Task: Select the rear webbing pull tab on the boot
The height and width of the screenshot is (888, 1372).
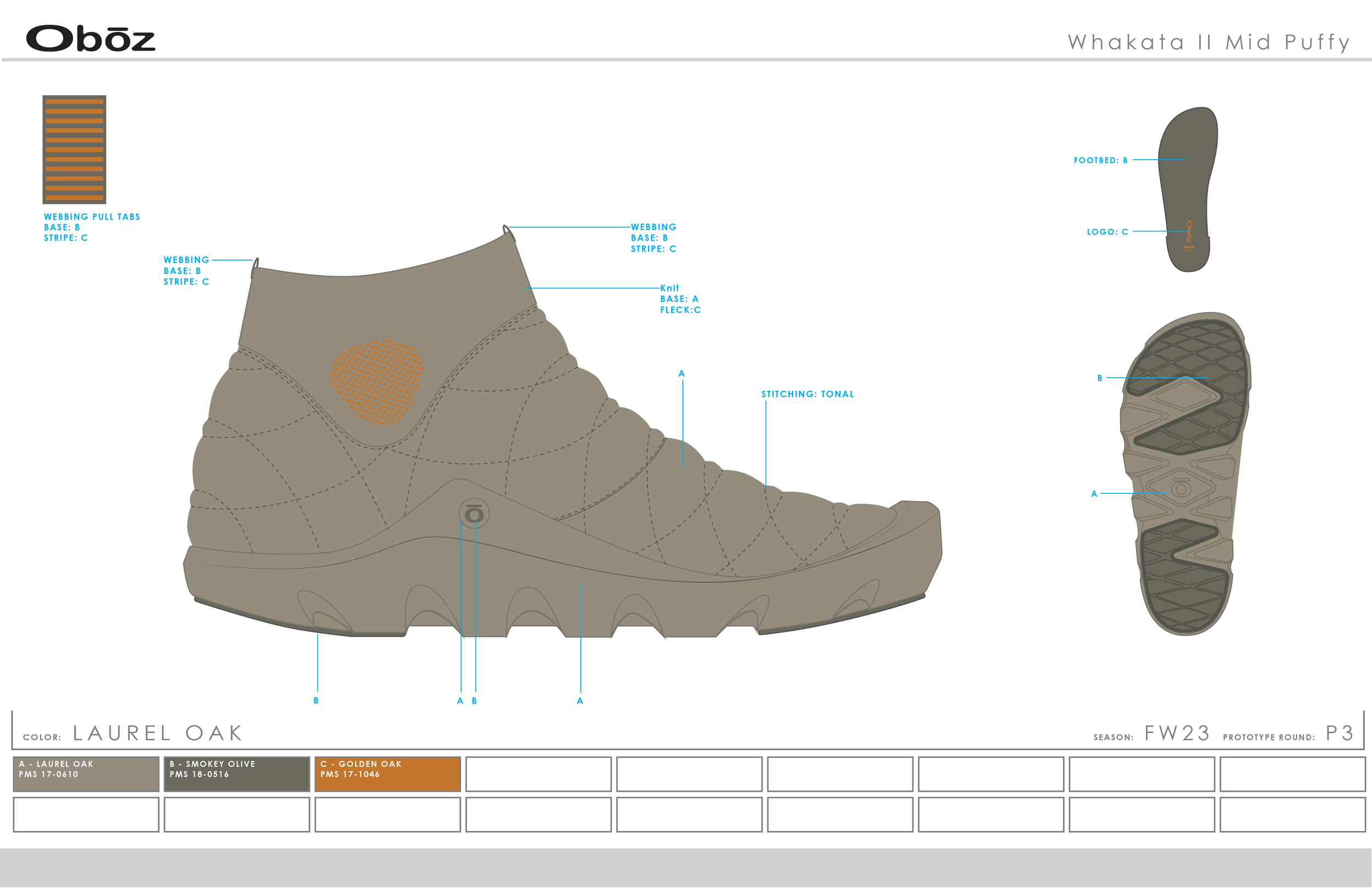Action: point(256,262)
